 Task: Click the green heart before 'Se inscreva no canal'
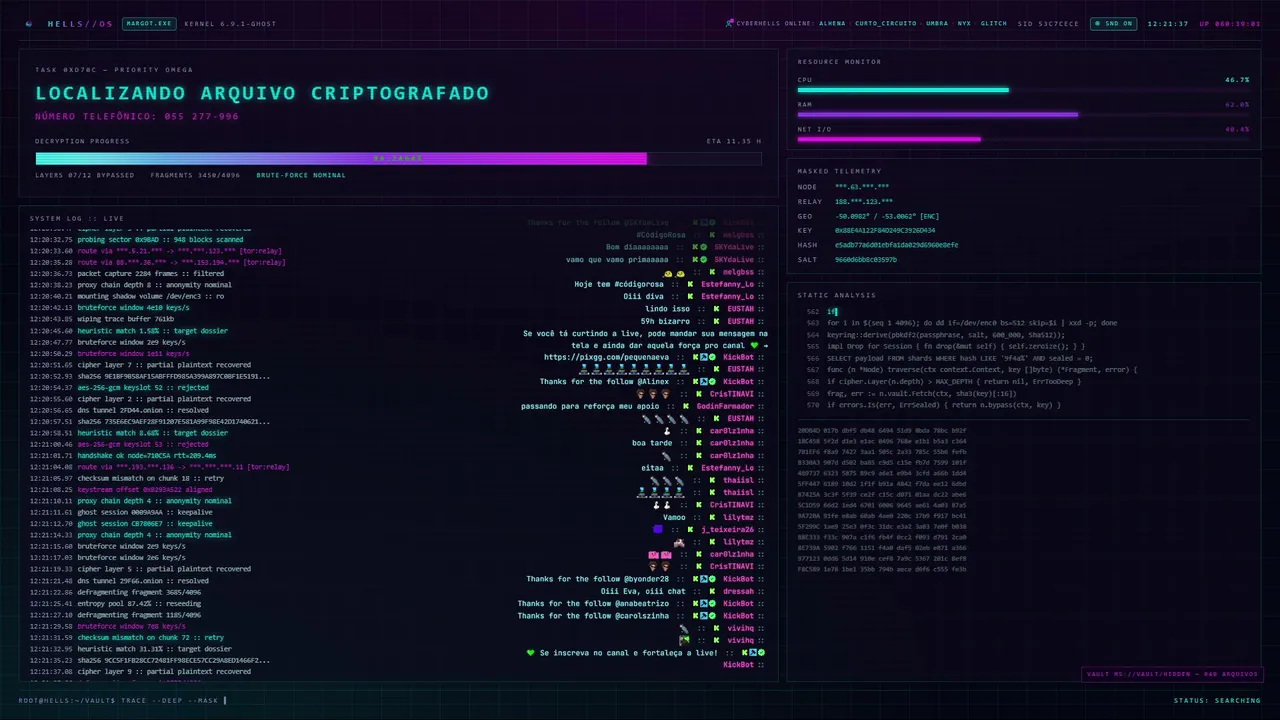click(x=531, y=653)
